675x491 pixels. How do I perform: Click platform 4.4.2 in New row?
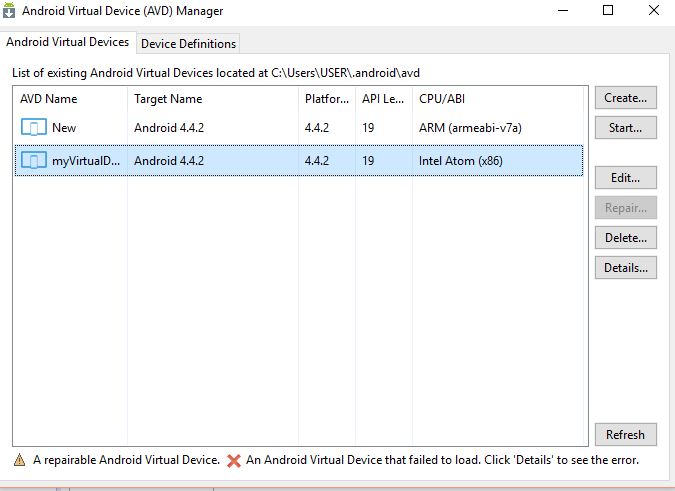tap(317, 128)
